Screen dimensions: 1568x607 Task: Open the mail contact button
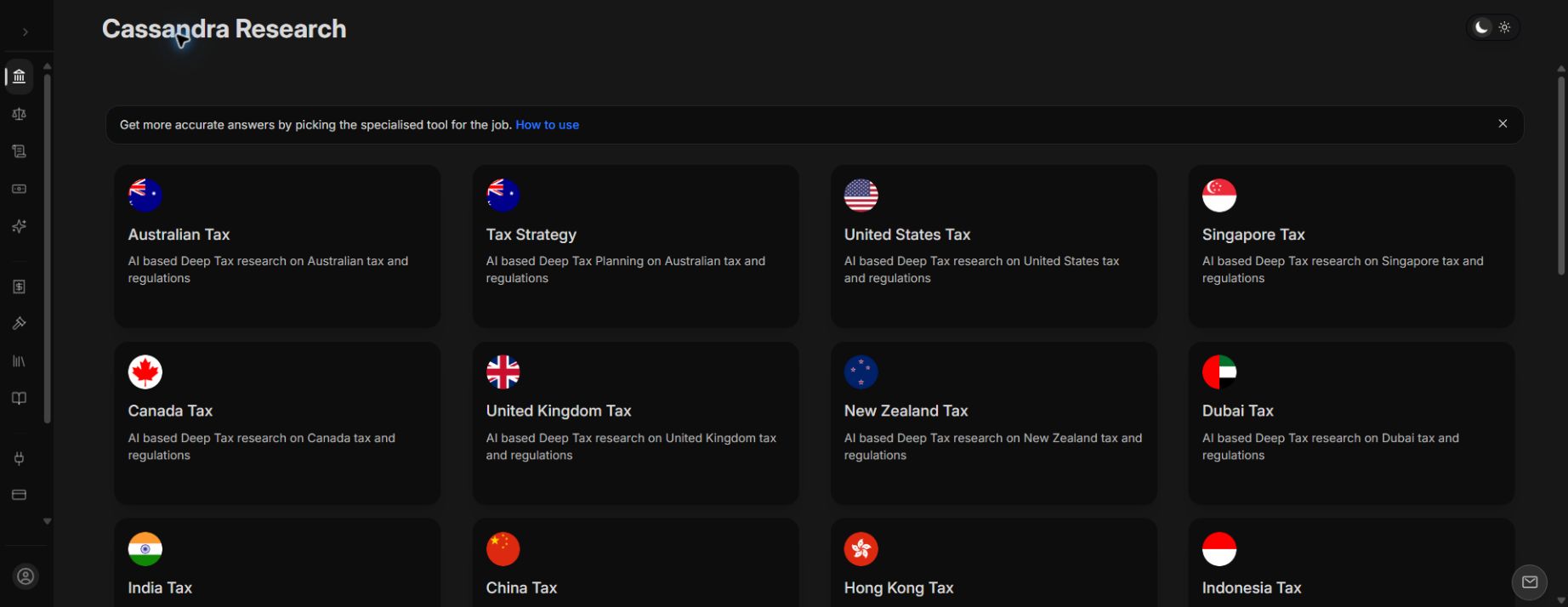click(x=1530, y=582)
